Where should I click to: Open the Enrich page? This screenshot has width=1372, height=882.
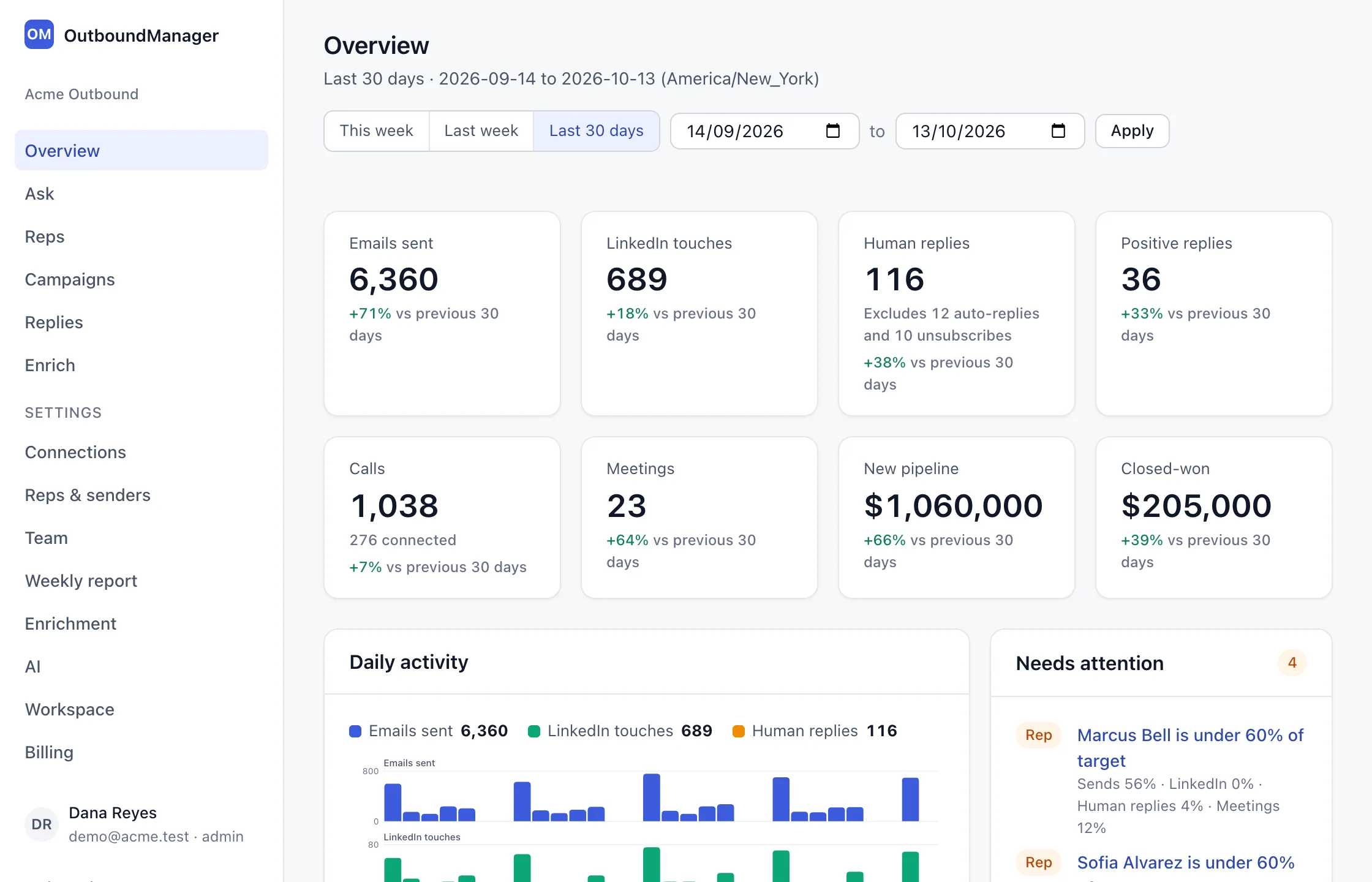tap(141, 365)
